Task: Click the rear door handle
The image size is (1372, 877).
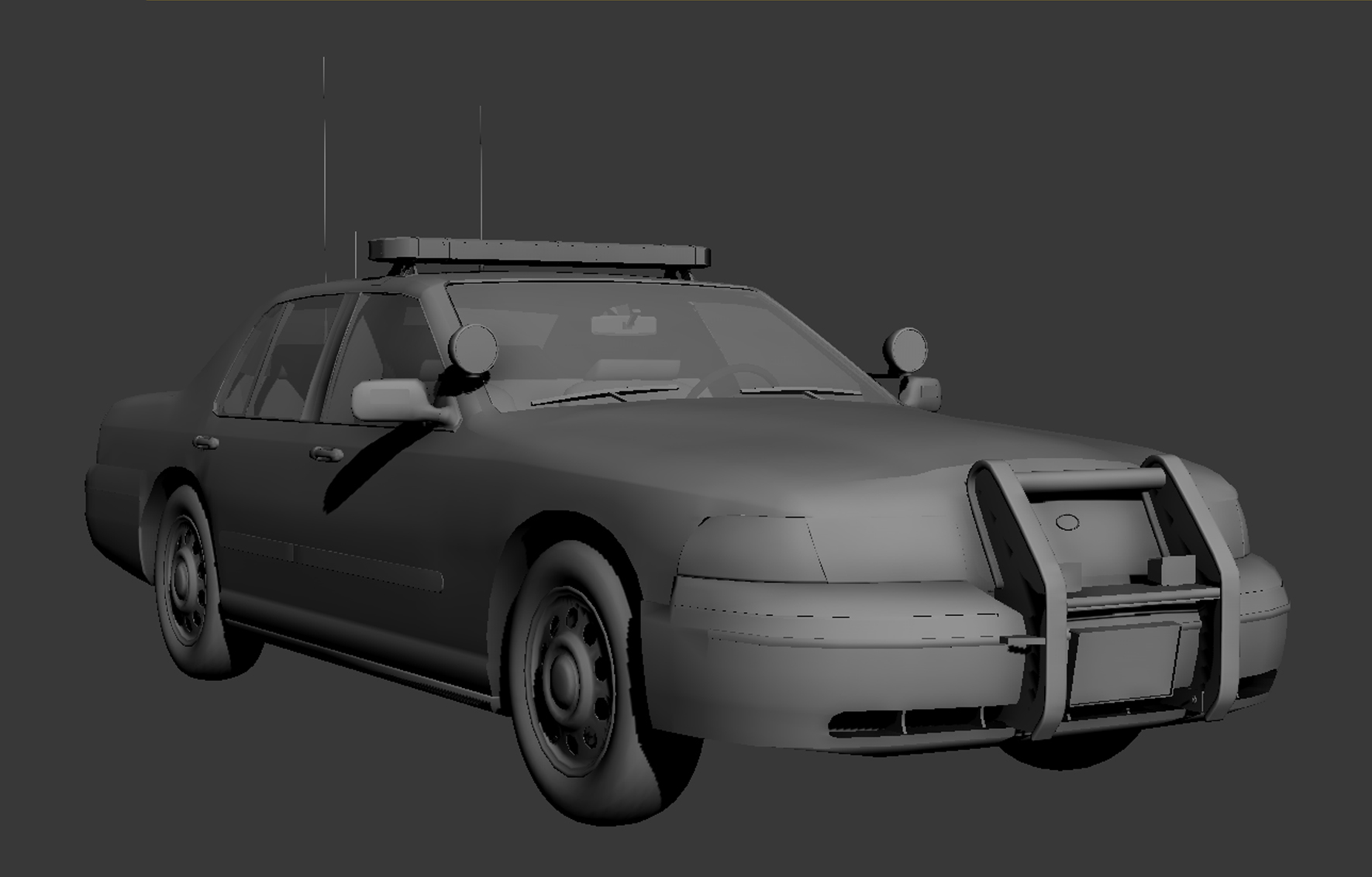Action: tap(205, 442)
